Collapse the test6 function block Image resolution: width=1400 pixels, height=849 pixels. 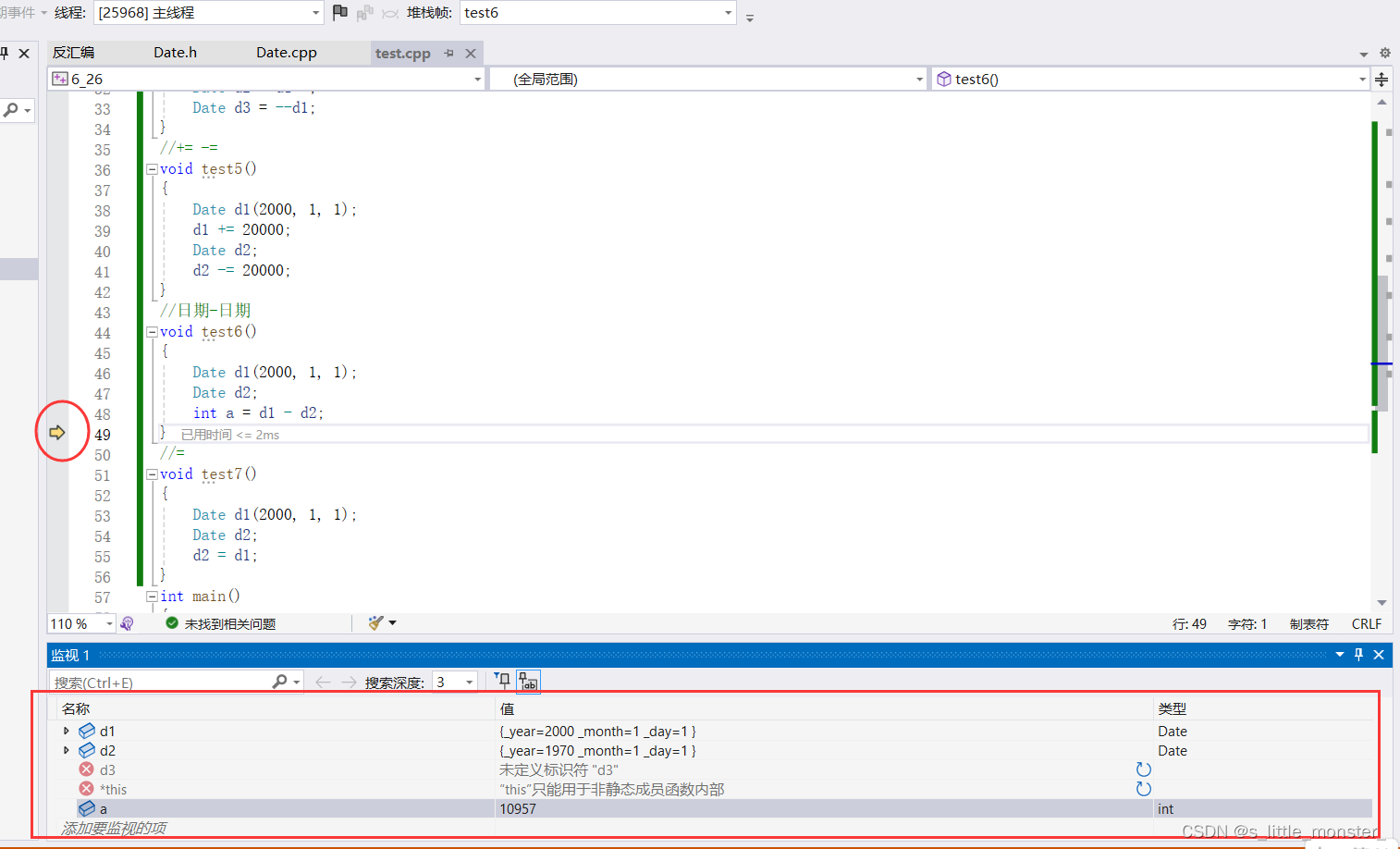point(152,332)
